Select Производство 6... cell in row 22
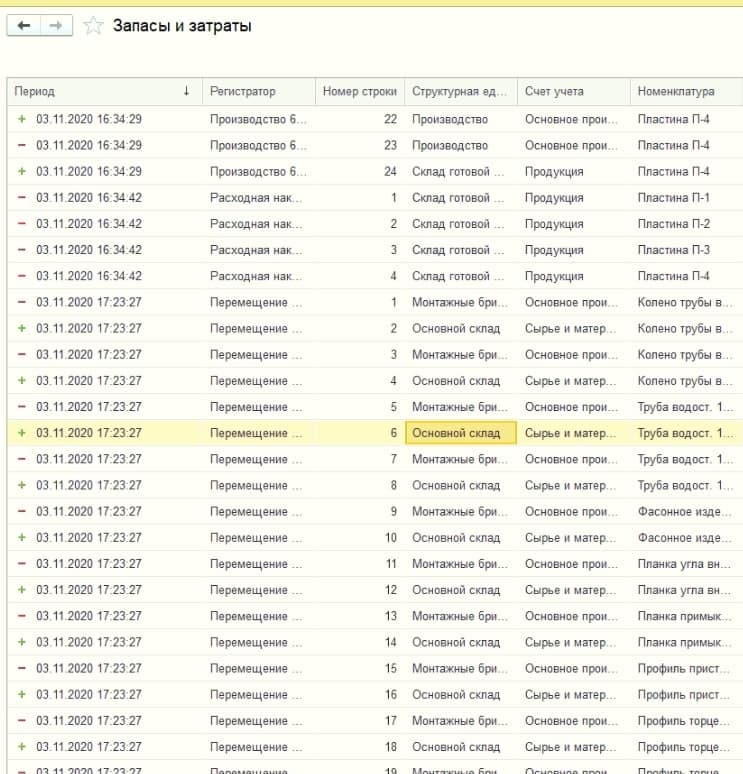The height and width of the screenshot is (774, 743). (259, 119)
